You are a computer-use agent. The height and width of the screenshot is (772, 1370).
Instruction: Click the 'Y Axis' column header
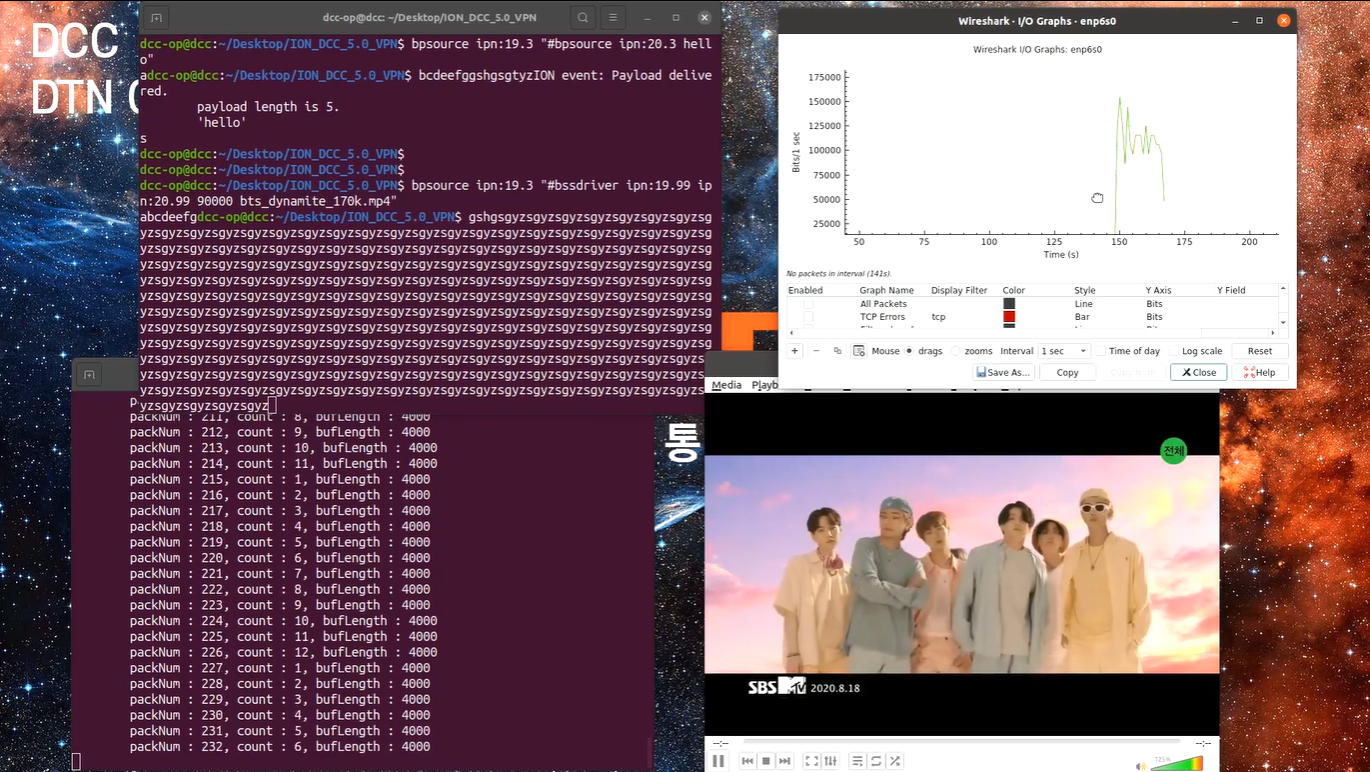(1158, 290)
